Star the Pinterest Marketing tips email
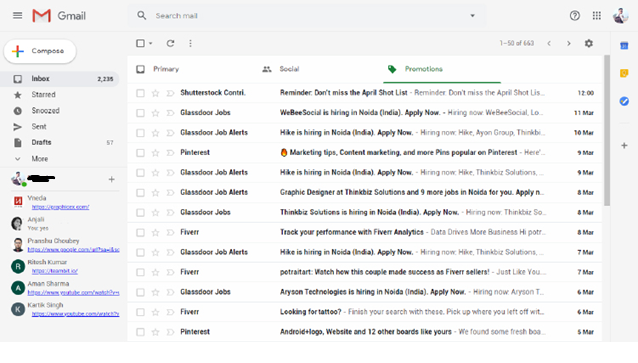The image size is (638, 363). (155, 153)
